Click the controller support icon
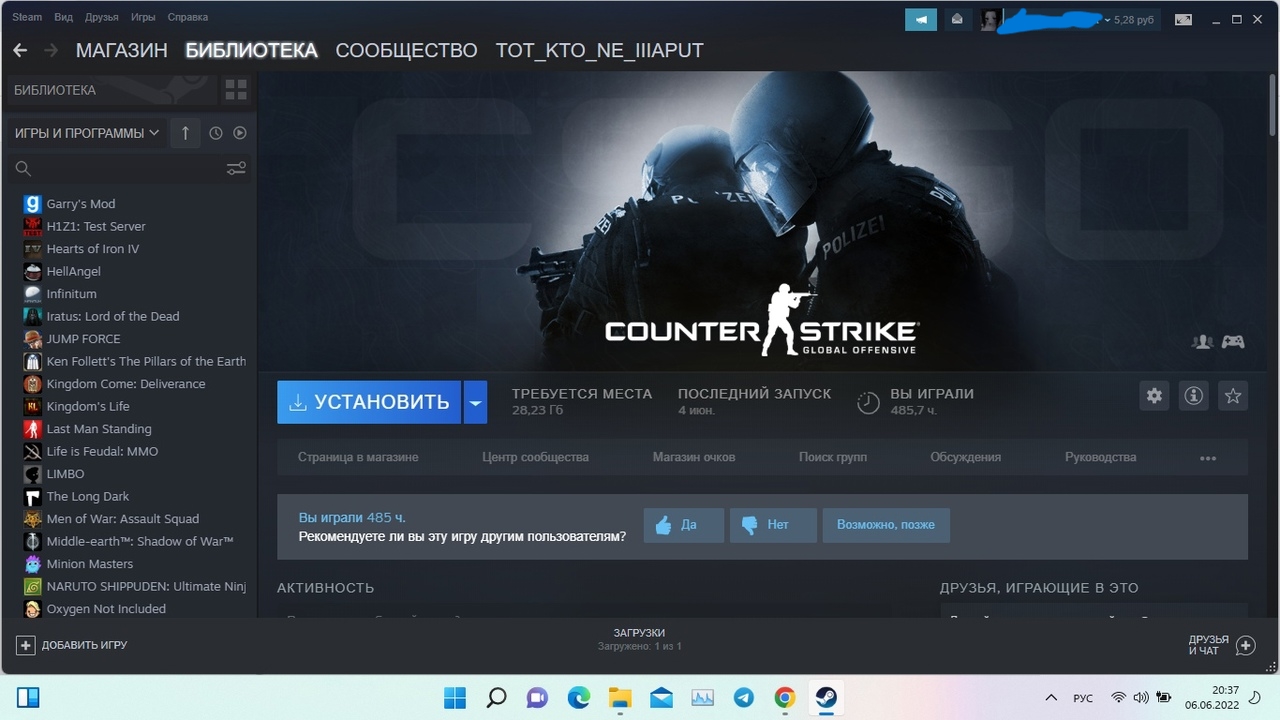Screen dimensions: 1280x720 coord(1234,342)
